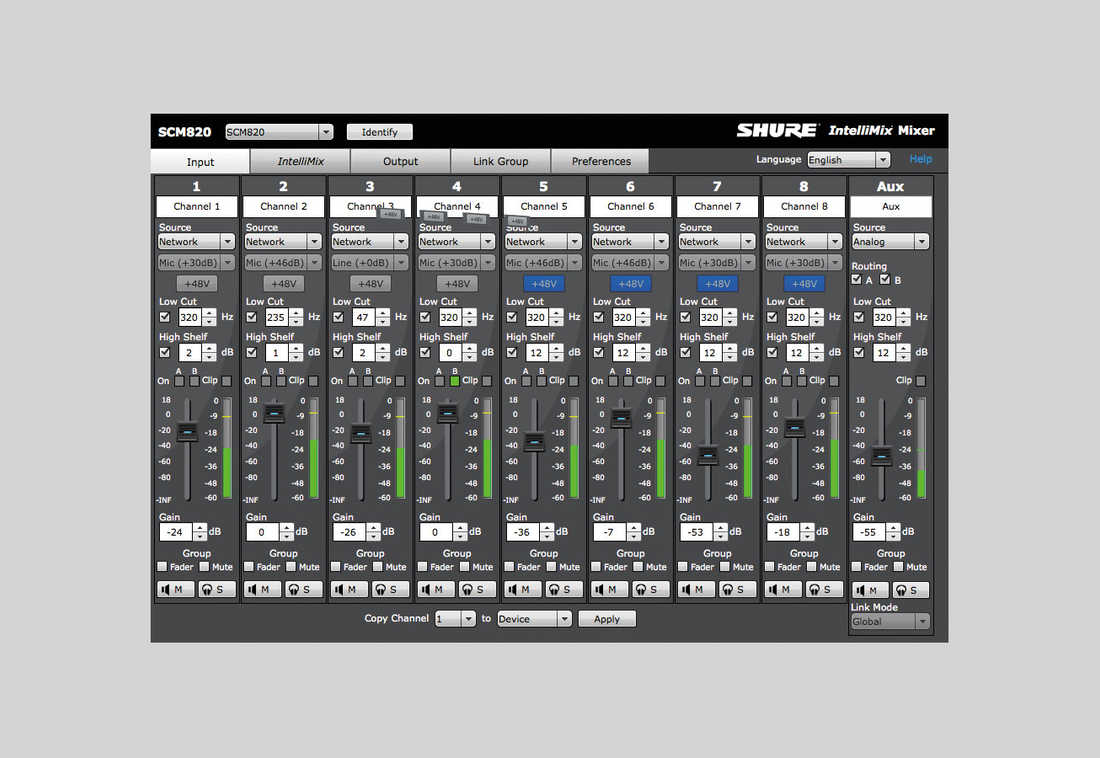
Task: Solo Channel 1 with the headphone S button
Action: 217,590
